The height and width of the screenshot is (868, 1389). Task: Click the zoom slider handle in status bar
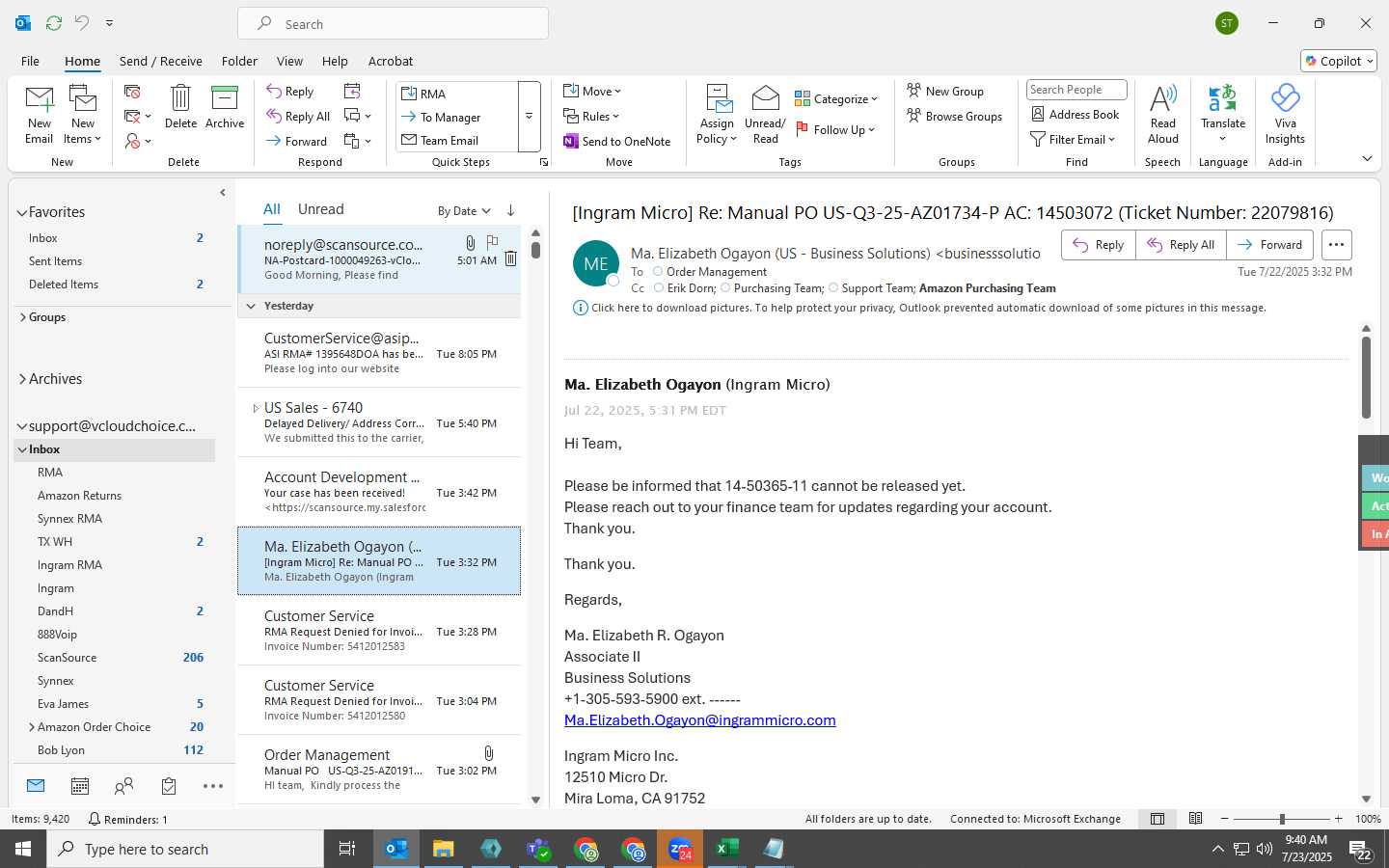[1282, 819]
